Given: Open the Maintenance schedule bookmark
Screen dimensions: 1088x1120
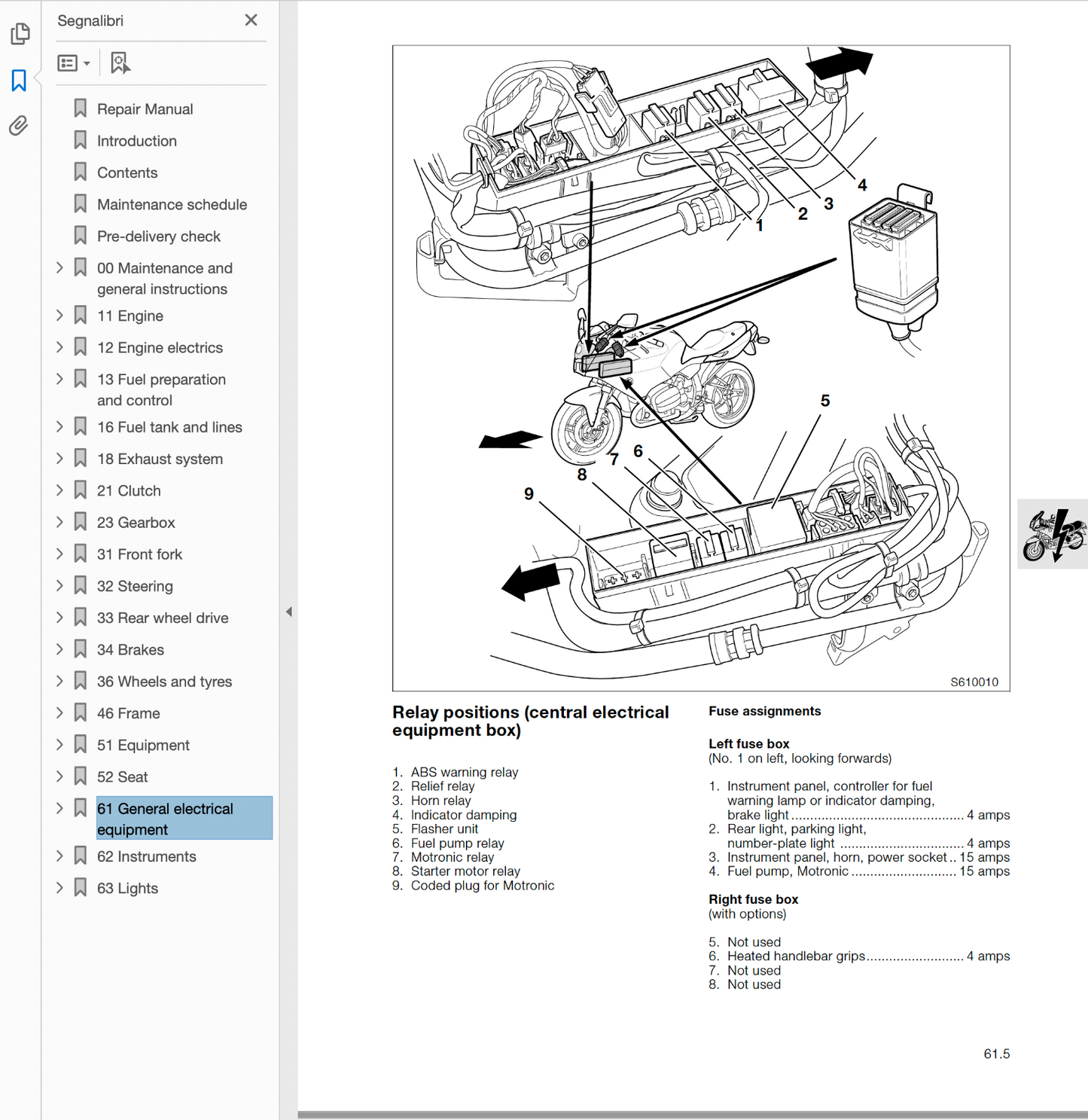Looking at the screenshot, I should point(172,204).
